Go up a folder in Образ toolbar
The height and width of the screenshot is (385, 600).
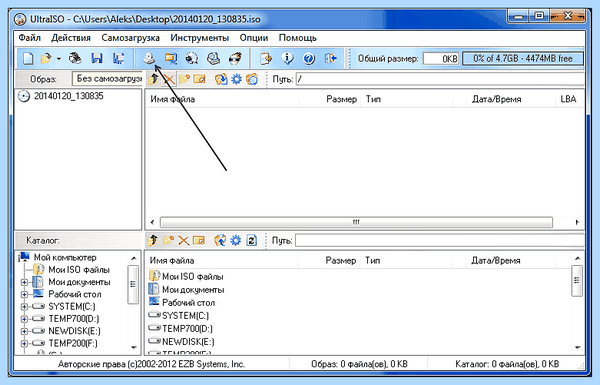click(153, 79)
